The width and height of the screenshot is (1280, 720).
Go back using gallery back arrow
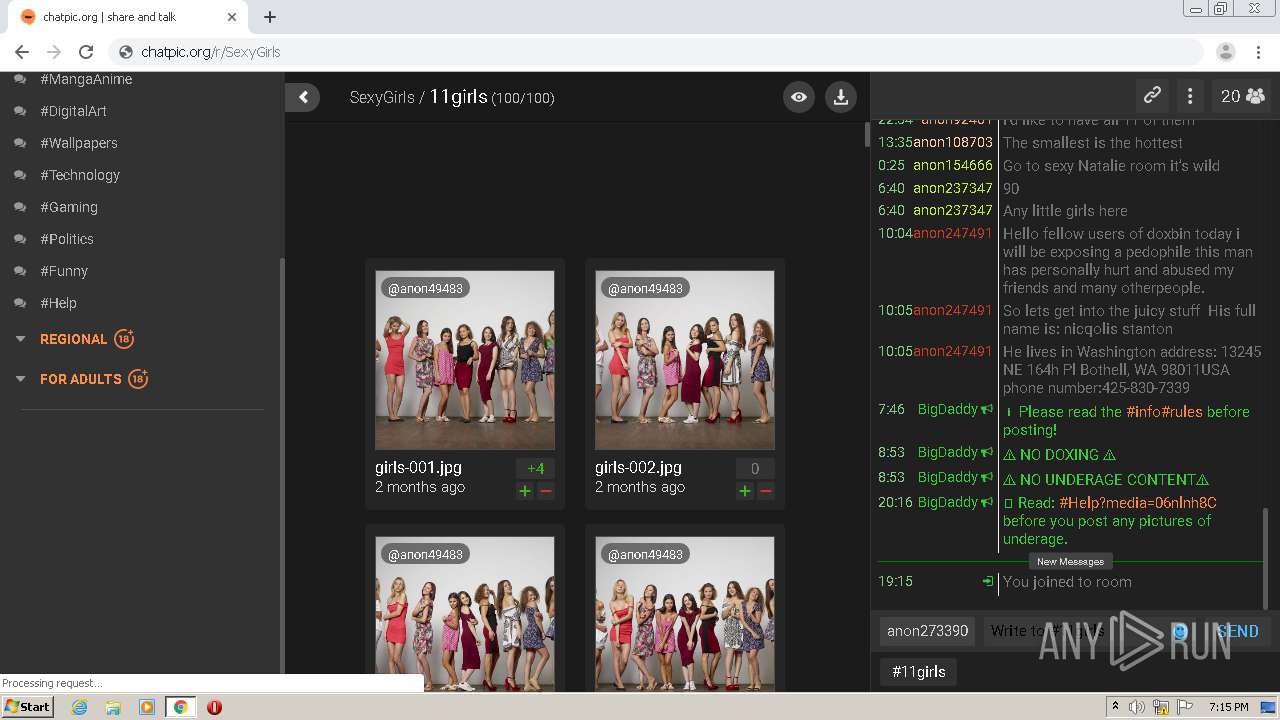click(x=303, y=97)
